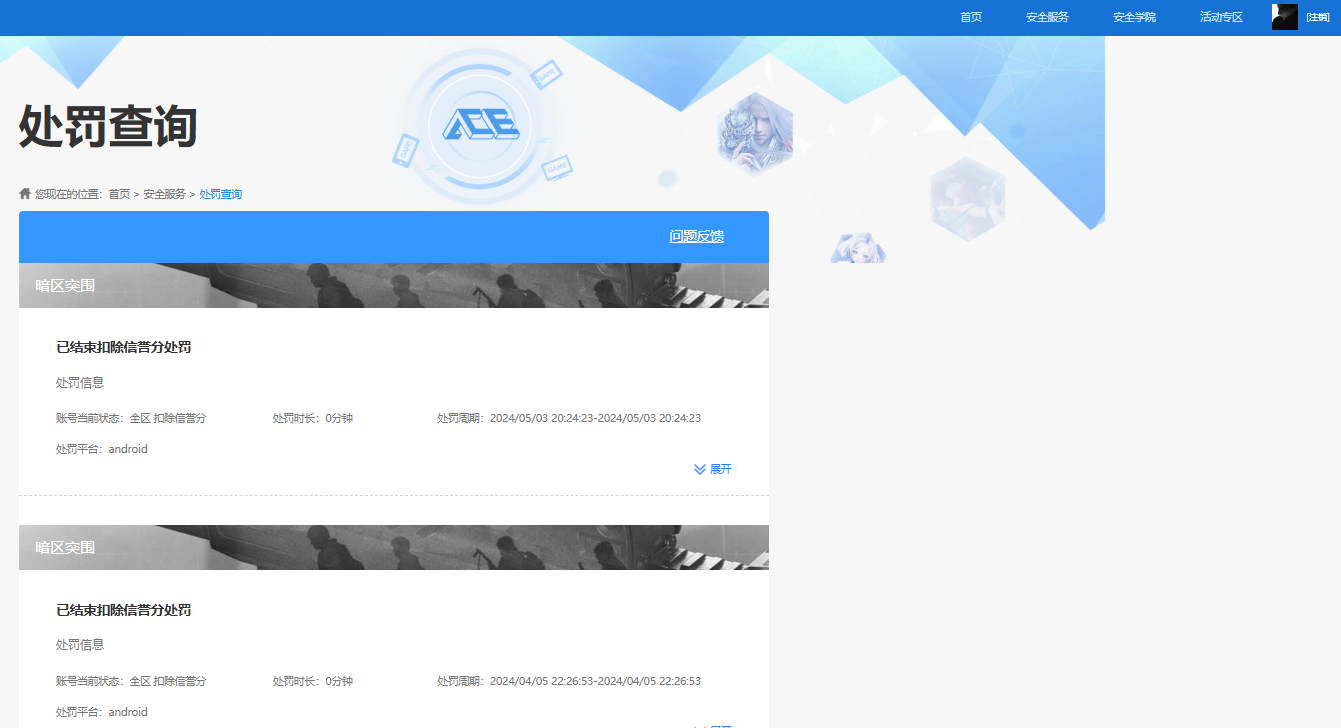The height and width of the screenshot is (728, 1341).
Task: Click 首页 in the breadcrumb trail
Action: tap(119, 194)
